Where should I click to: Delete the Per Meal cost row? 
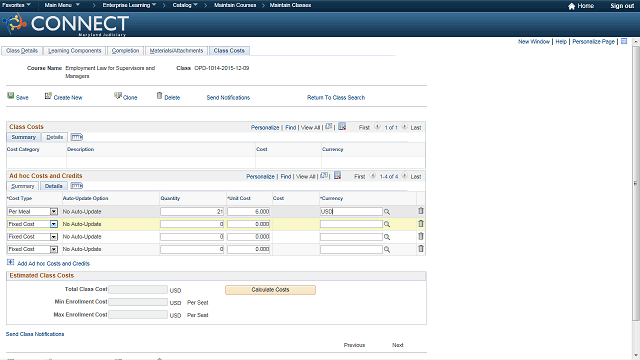click(421, 211)
